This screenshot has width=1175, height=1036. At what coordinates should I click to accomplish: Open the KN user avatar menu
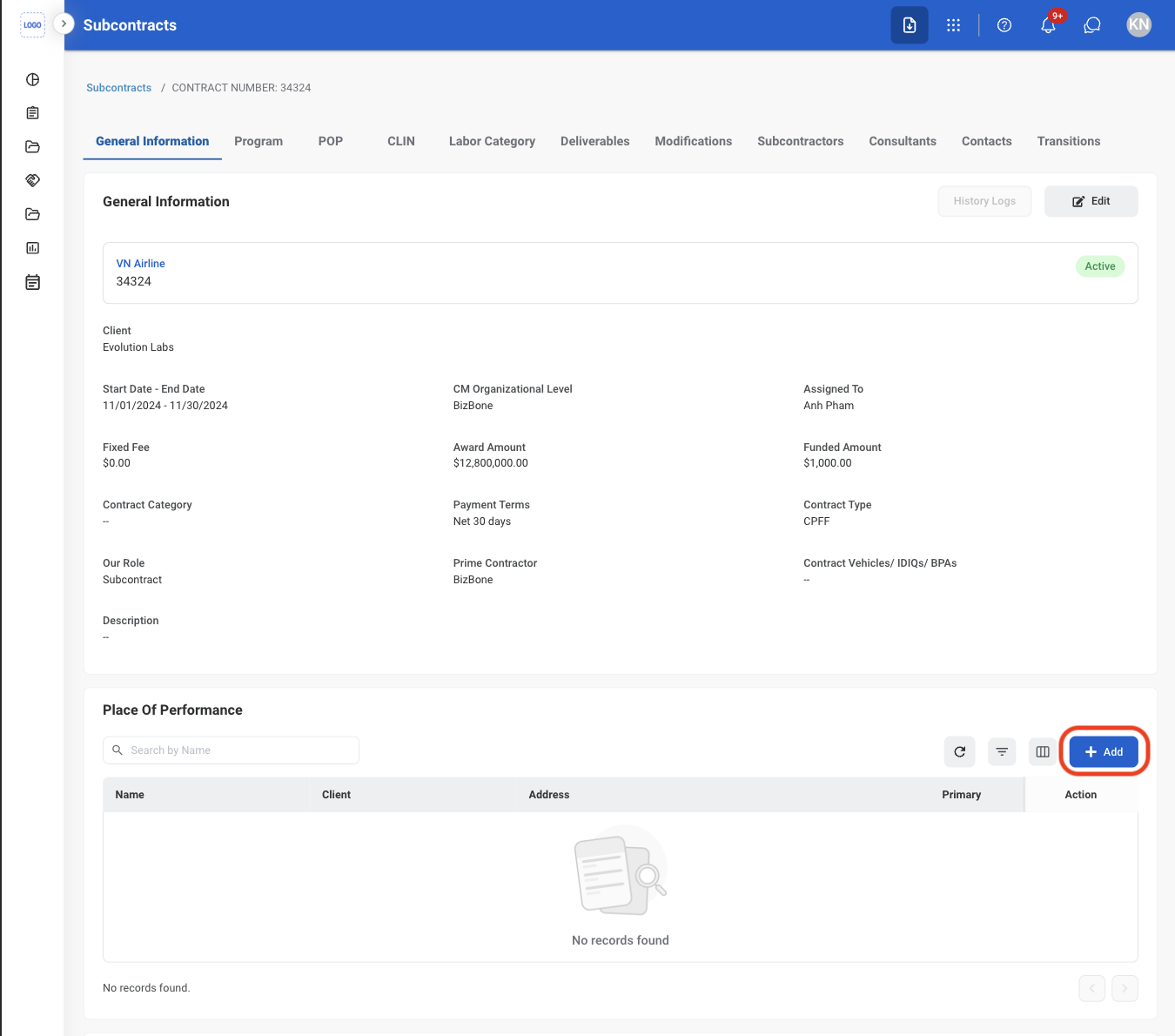click(1138, 25)
